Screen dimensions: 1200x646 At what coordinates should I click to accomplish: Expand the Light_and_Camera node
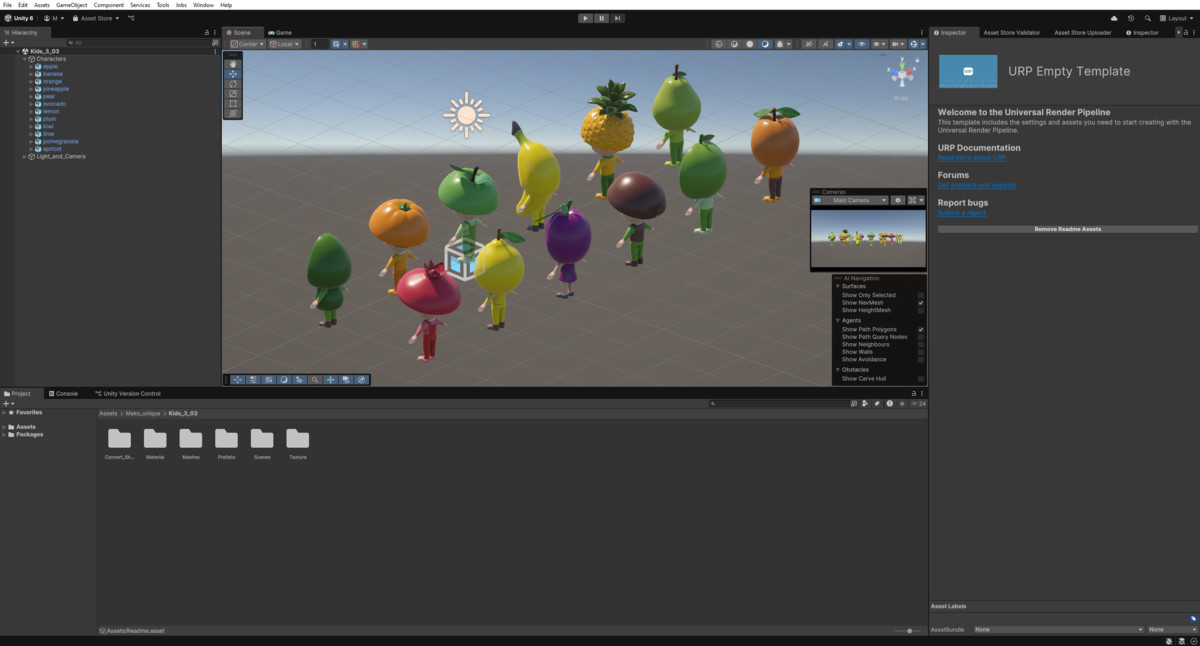point(25,156)
